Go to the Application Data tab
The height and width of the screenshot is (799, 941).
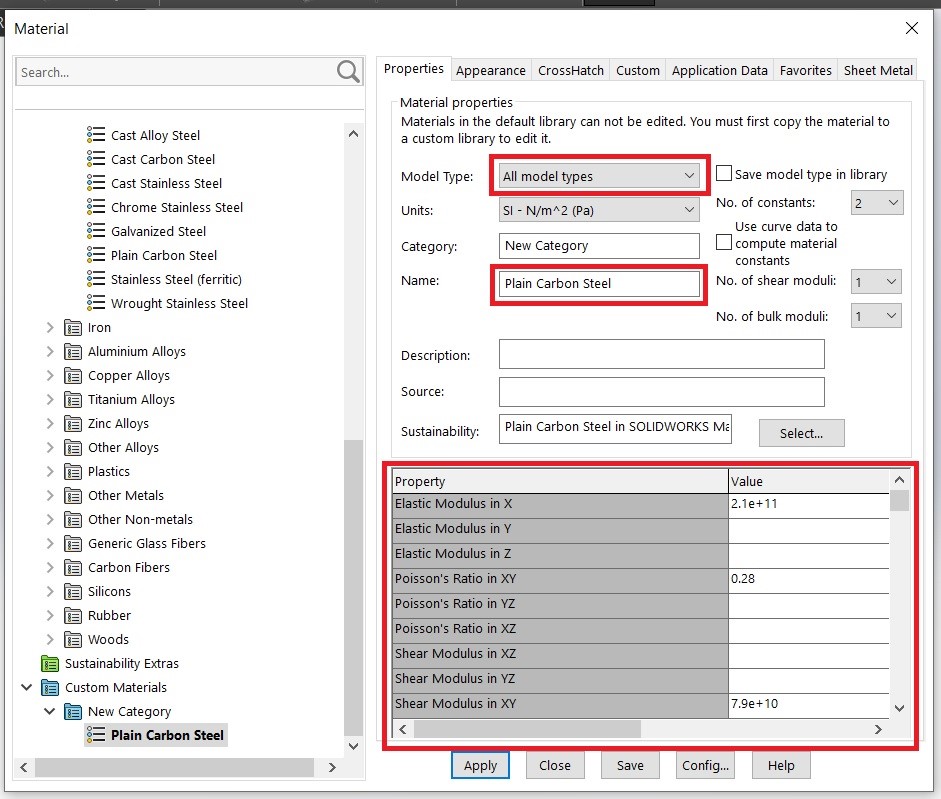click(720, 70)
